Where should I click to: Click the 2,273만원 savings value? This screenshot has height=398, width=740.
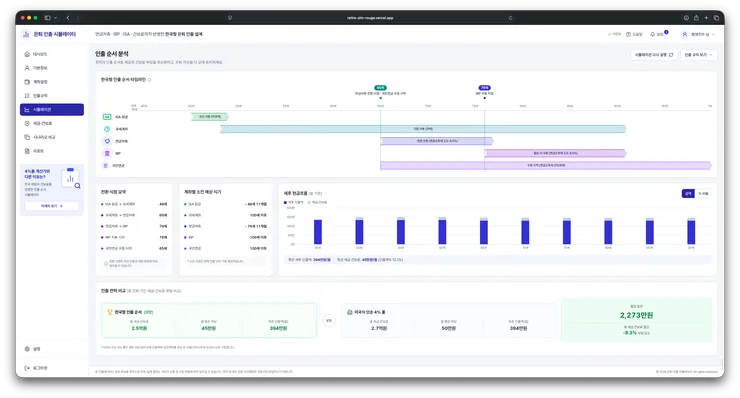point(636,315)
